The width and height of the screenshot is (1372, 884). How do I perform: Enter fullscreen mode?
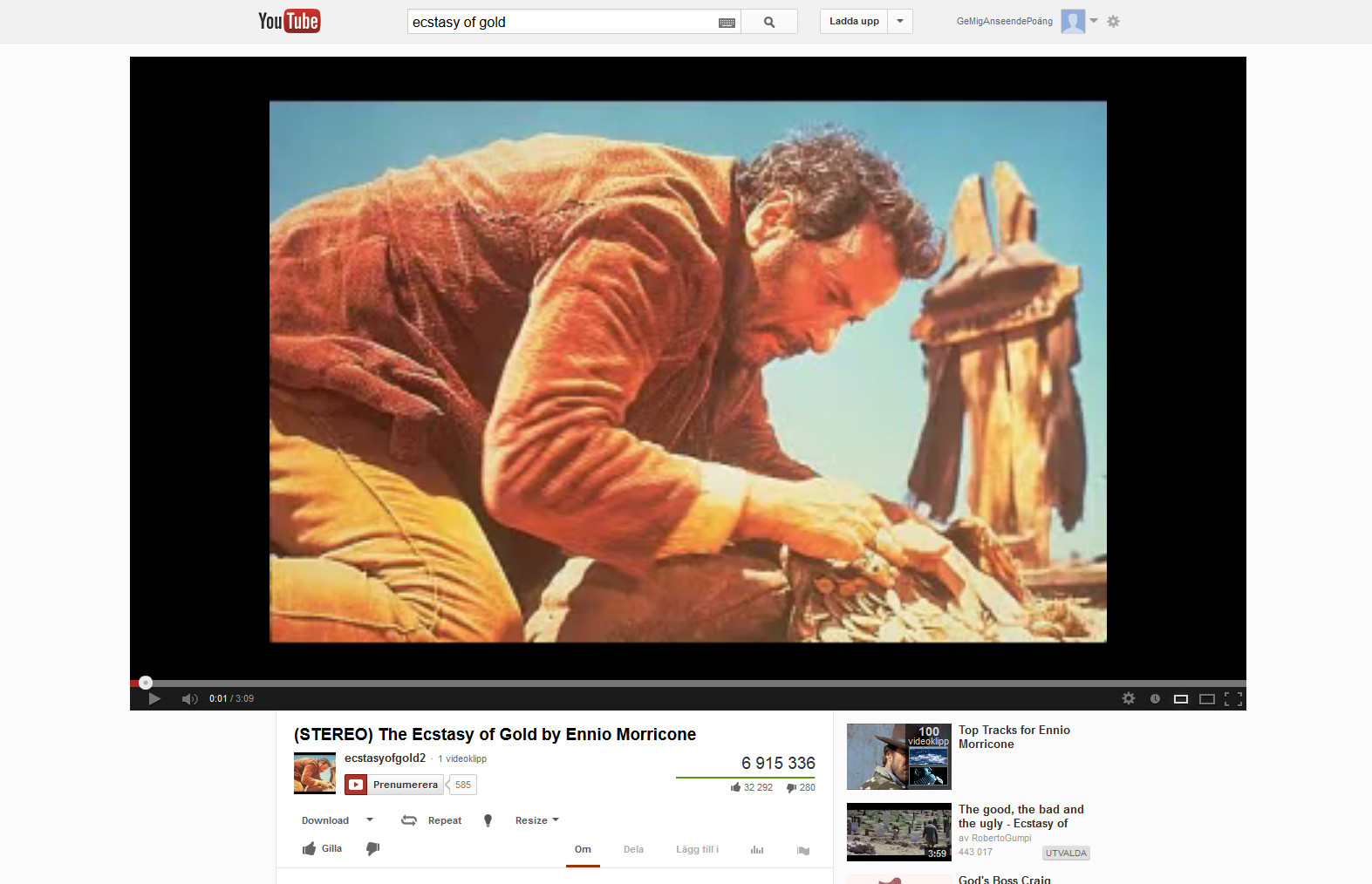[1233, 698]
